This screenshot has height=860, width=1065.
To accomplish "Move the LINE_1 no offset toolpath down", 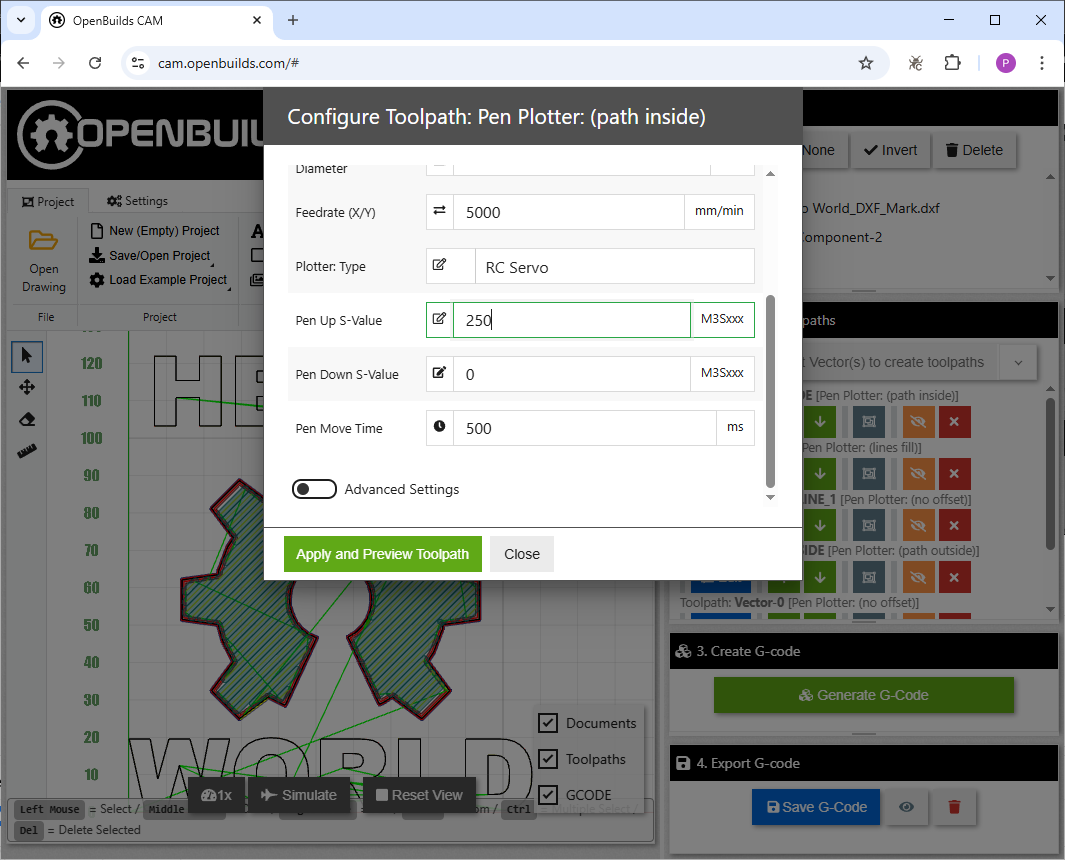I will [x=820, y=525].
